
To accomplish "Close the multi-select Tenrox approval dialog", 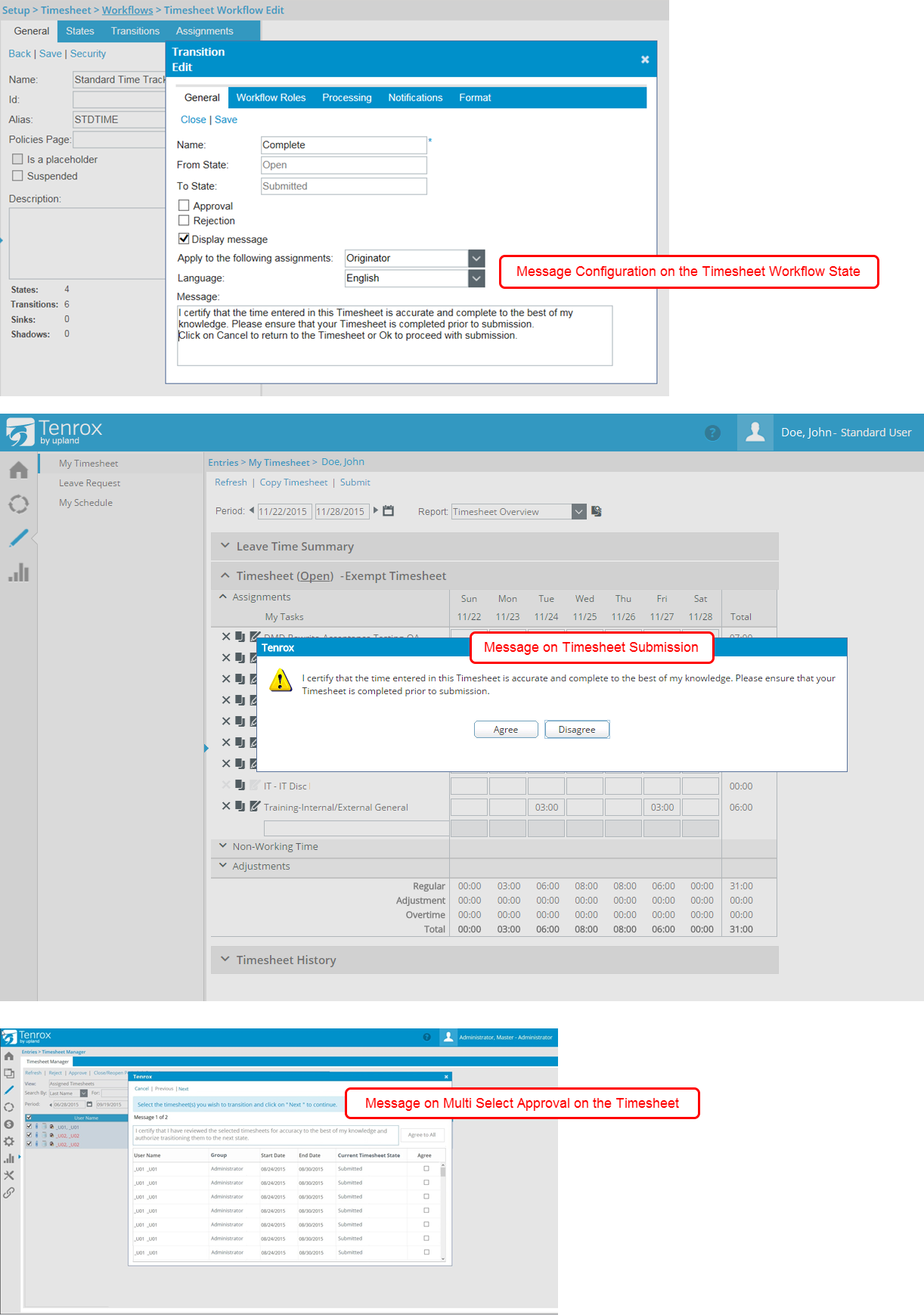I will click(x=446, y=1076).
